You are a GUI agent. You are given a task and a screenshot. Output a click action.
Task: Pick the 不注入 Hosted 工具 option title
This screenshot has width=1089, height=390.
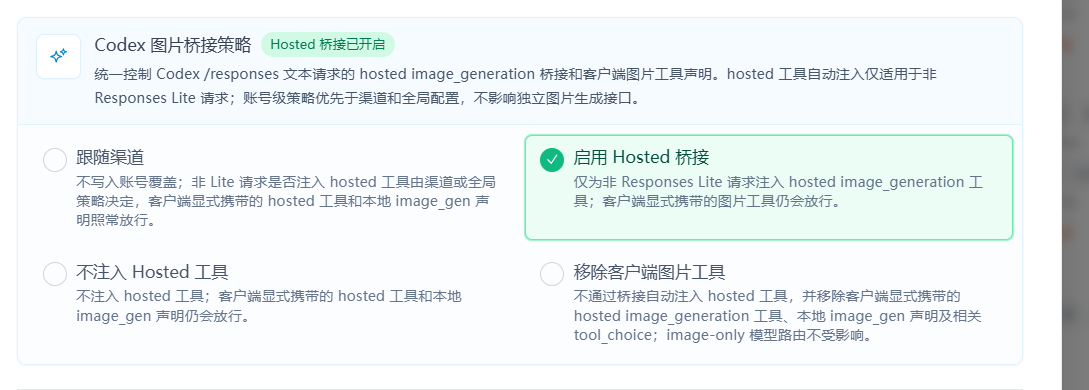tap(152, 271)
